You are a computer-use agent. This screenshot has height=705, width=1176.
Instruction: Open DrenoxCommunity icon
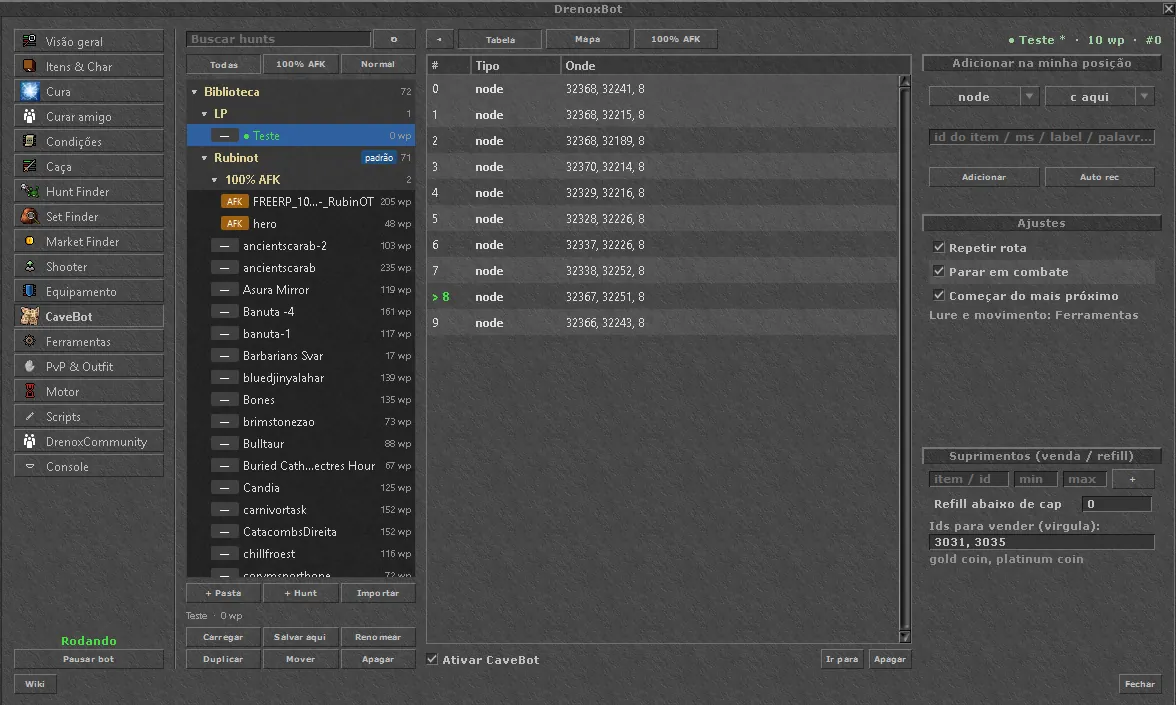click(29, 441)
